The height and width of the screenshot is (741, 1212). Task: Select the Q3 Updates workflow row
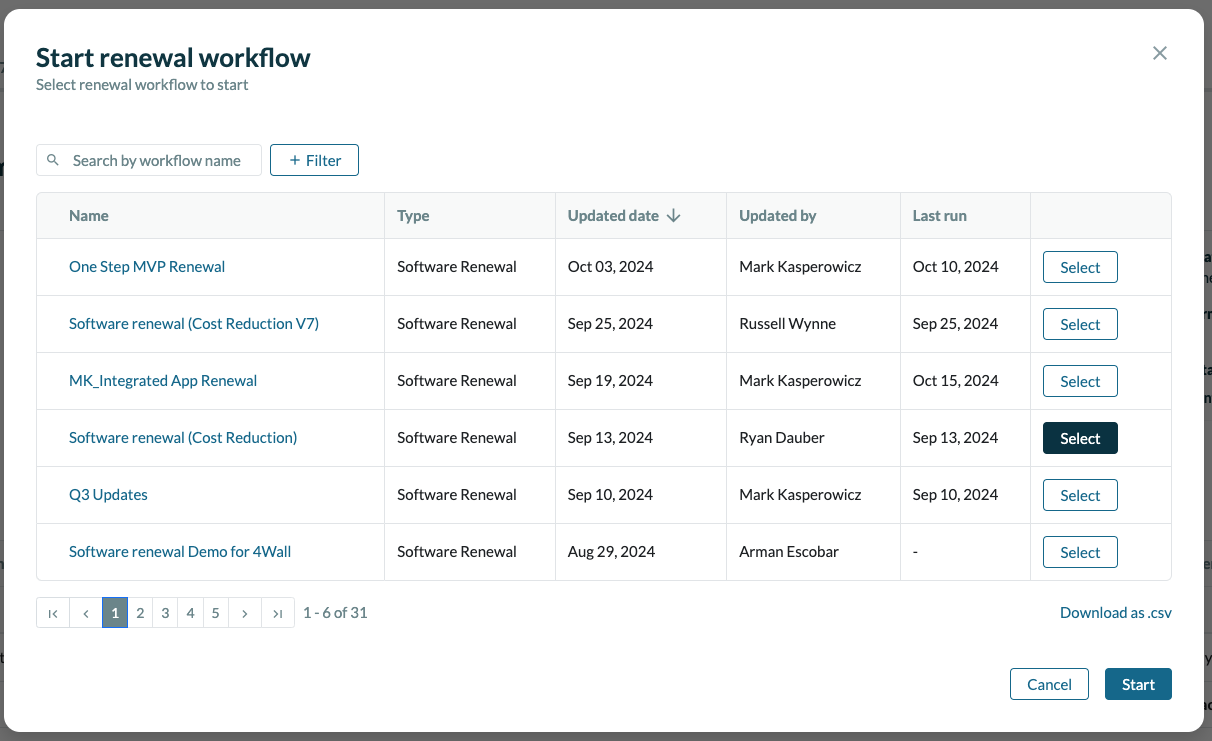[x=1080, y=496]
